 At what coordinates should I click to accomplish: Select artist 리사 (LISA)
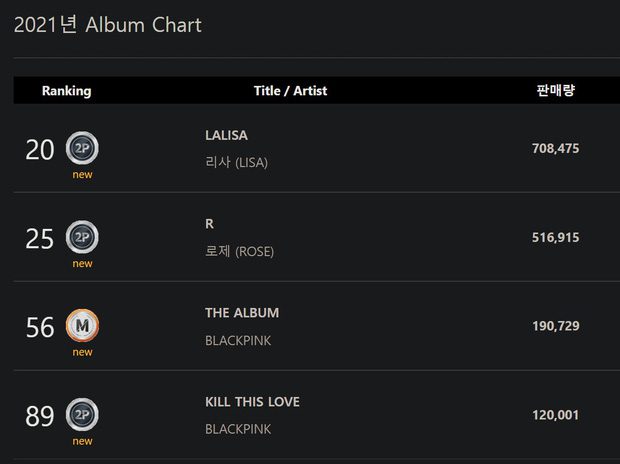pyautogui.click(x=236, y=162)
